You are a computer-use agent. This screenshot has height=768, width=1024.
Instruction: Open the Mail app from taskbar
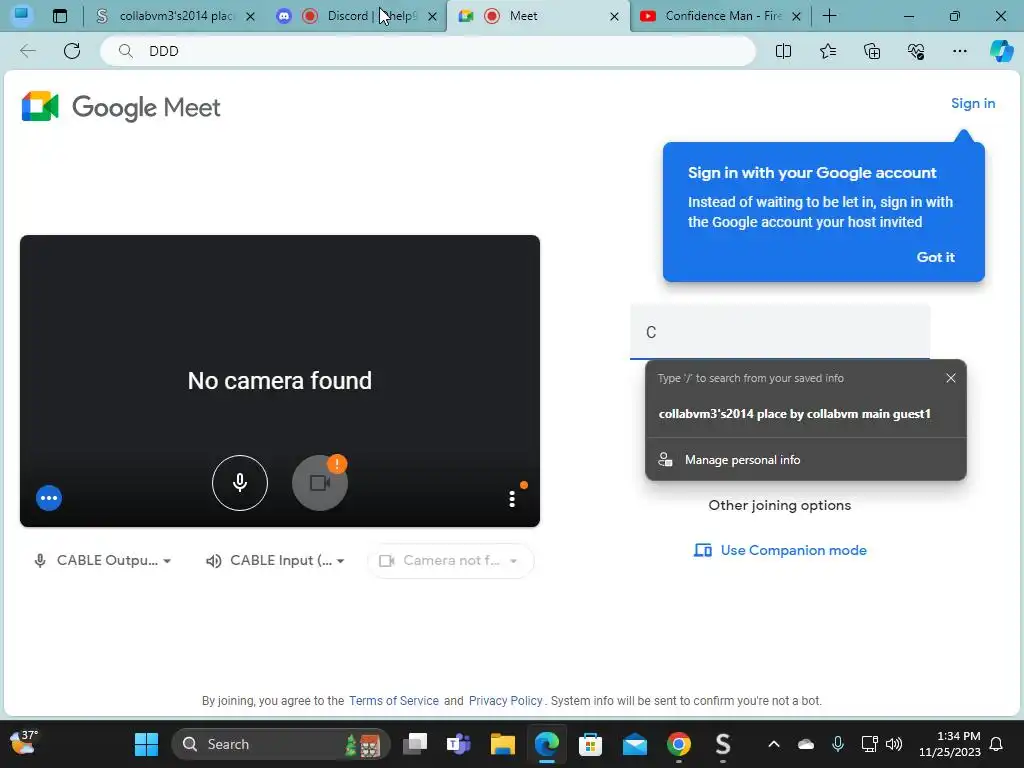click(635, 744)
